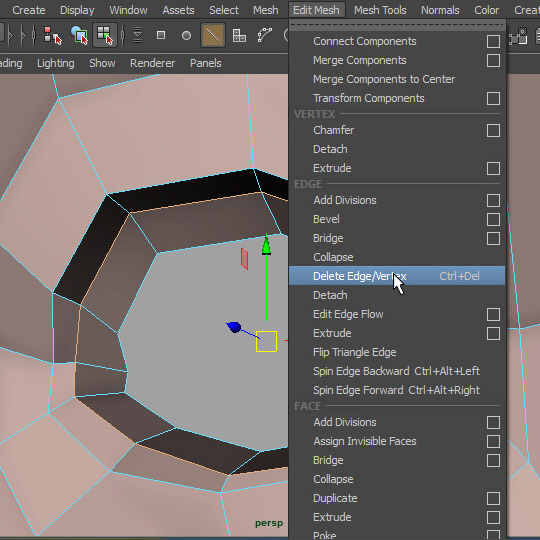Select the vertex point mask icon

click(186, 35)
